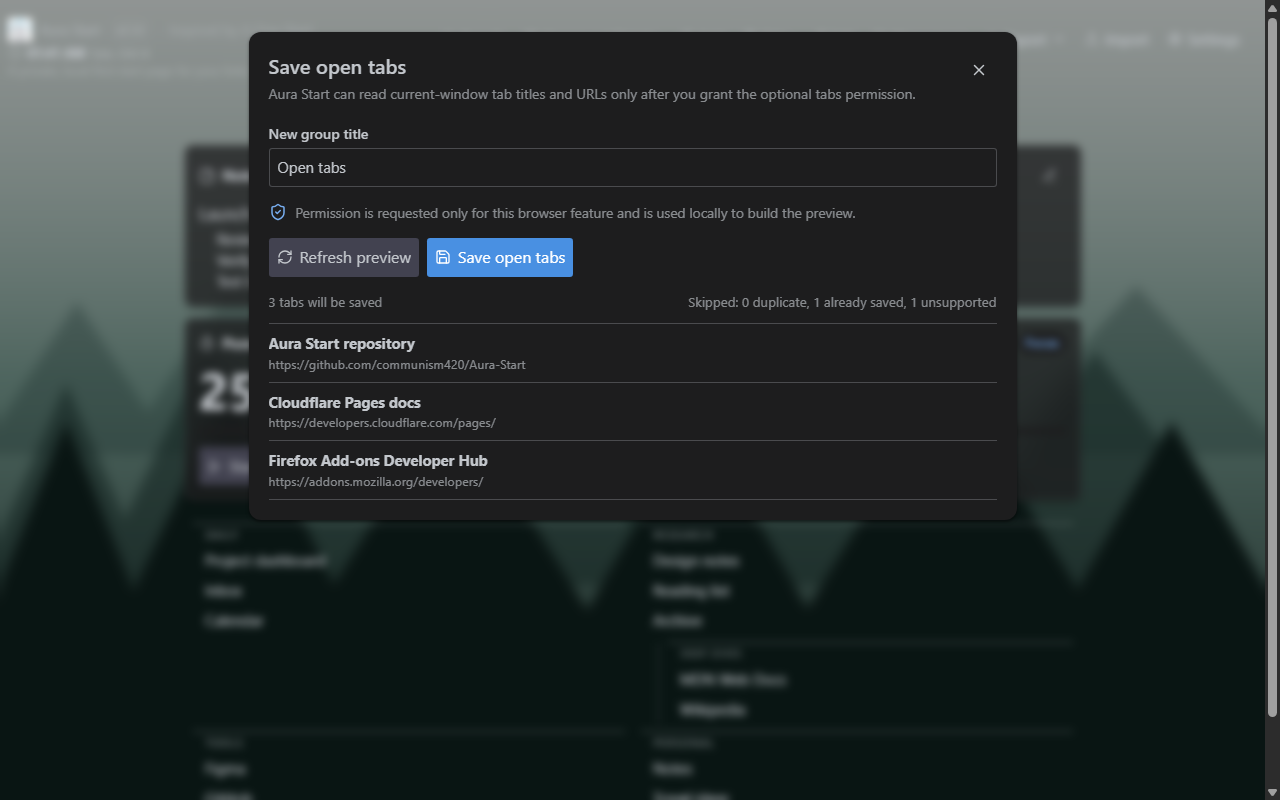Click the addons.mozilla.org developers URL

point(376,482)
